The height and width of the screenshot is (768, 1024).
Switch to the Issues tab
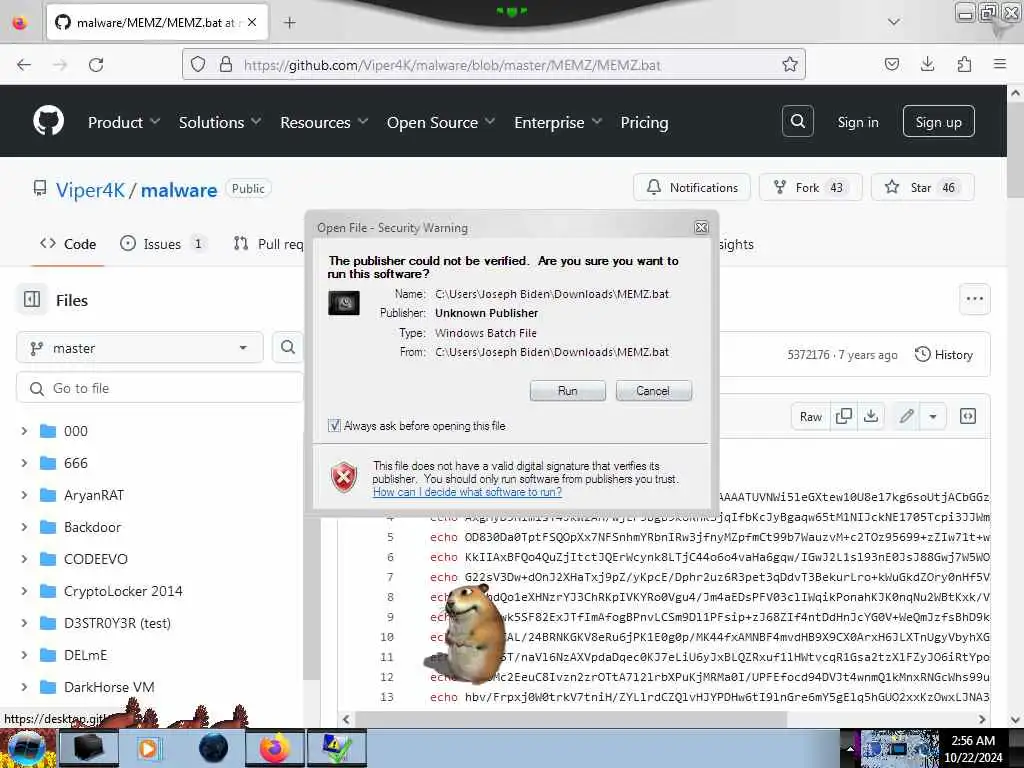coord(163,244)
